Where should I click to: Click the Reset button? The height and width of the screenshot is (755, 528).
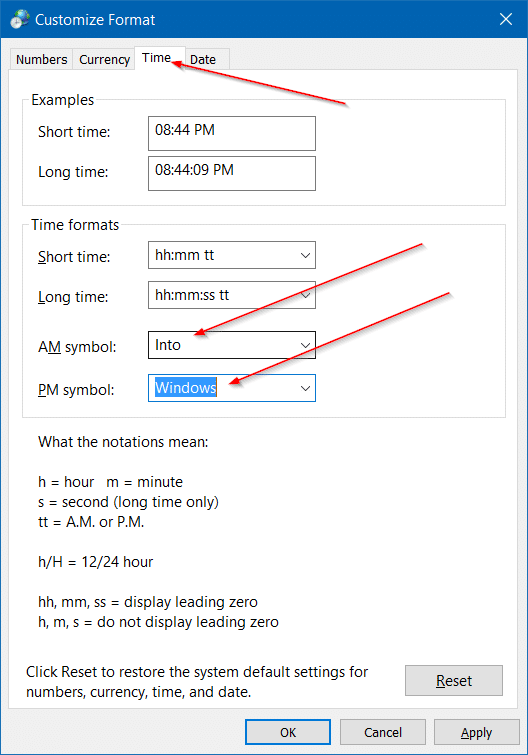coord(454,680)
